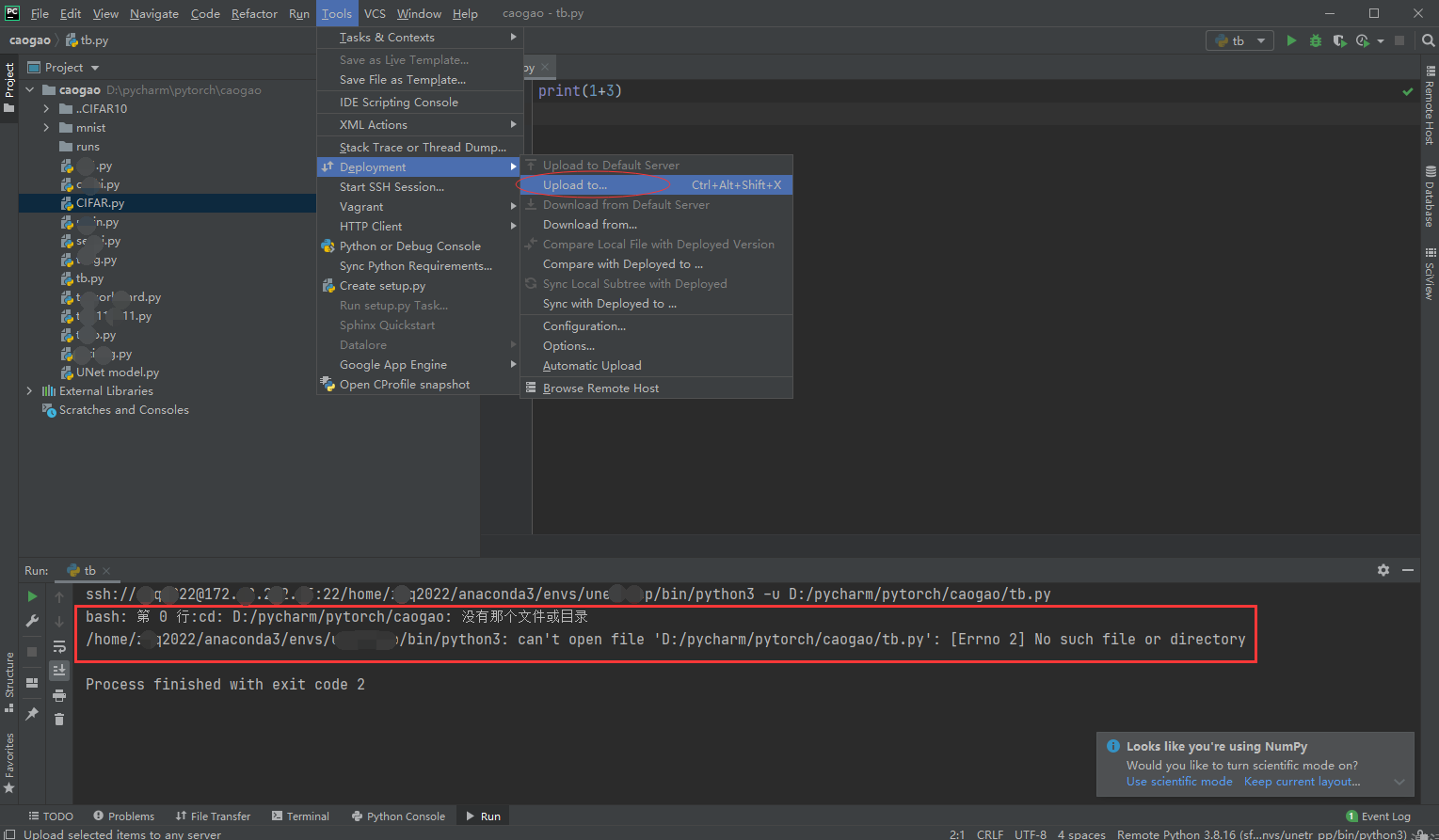The image size is (1439, 840).
Task: Expand External Libraries node
Action: [29, 391]
